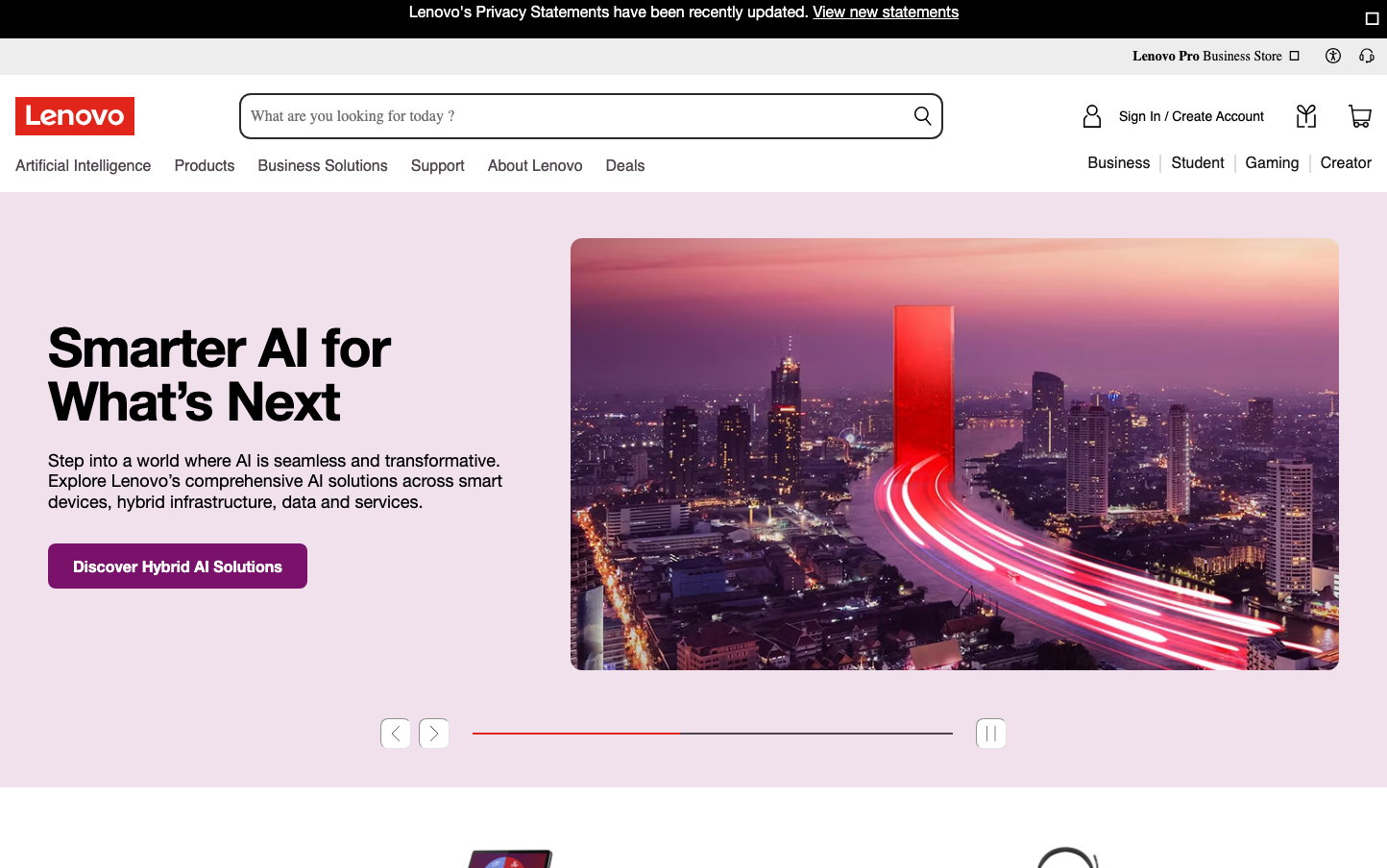Open View new statements link
The image size is (1387, 868).
885,12
